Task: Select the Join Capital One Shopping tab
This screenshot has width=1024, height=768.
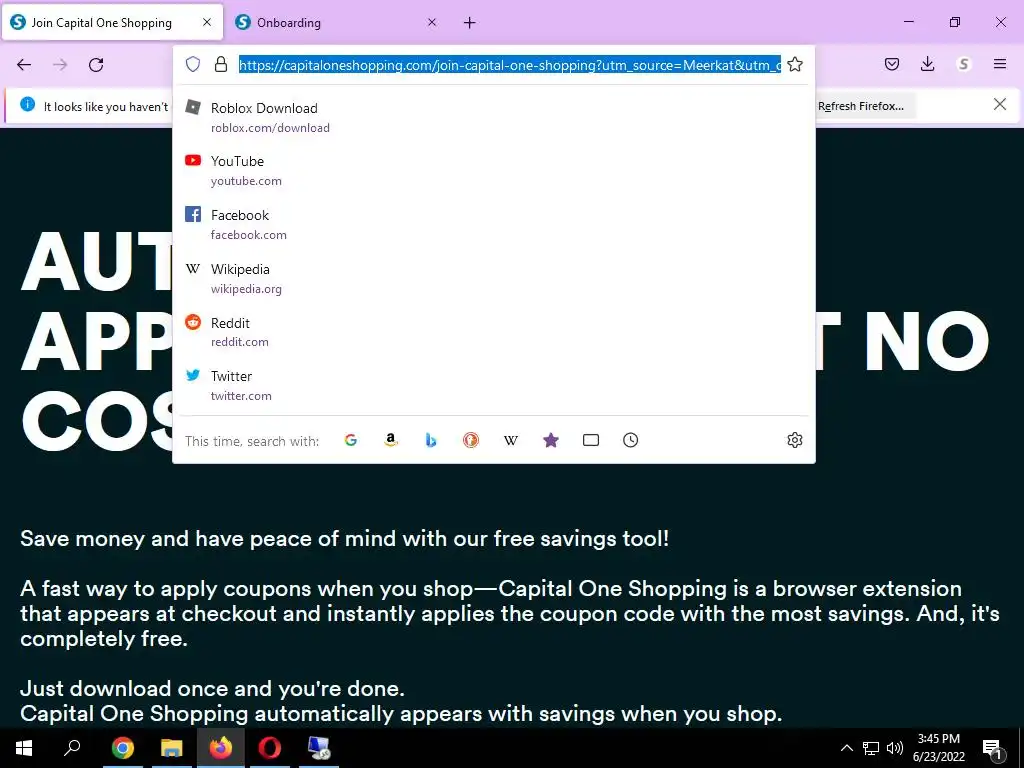Action: [x=112, y=22]
